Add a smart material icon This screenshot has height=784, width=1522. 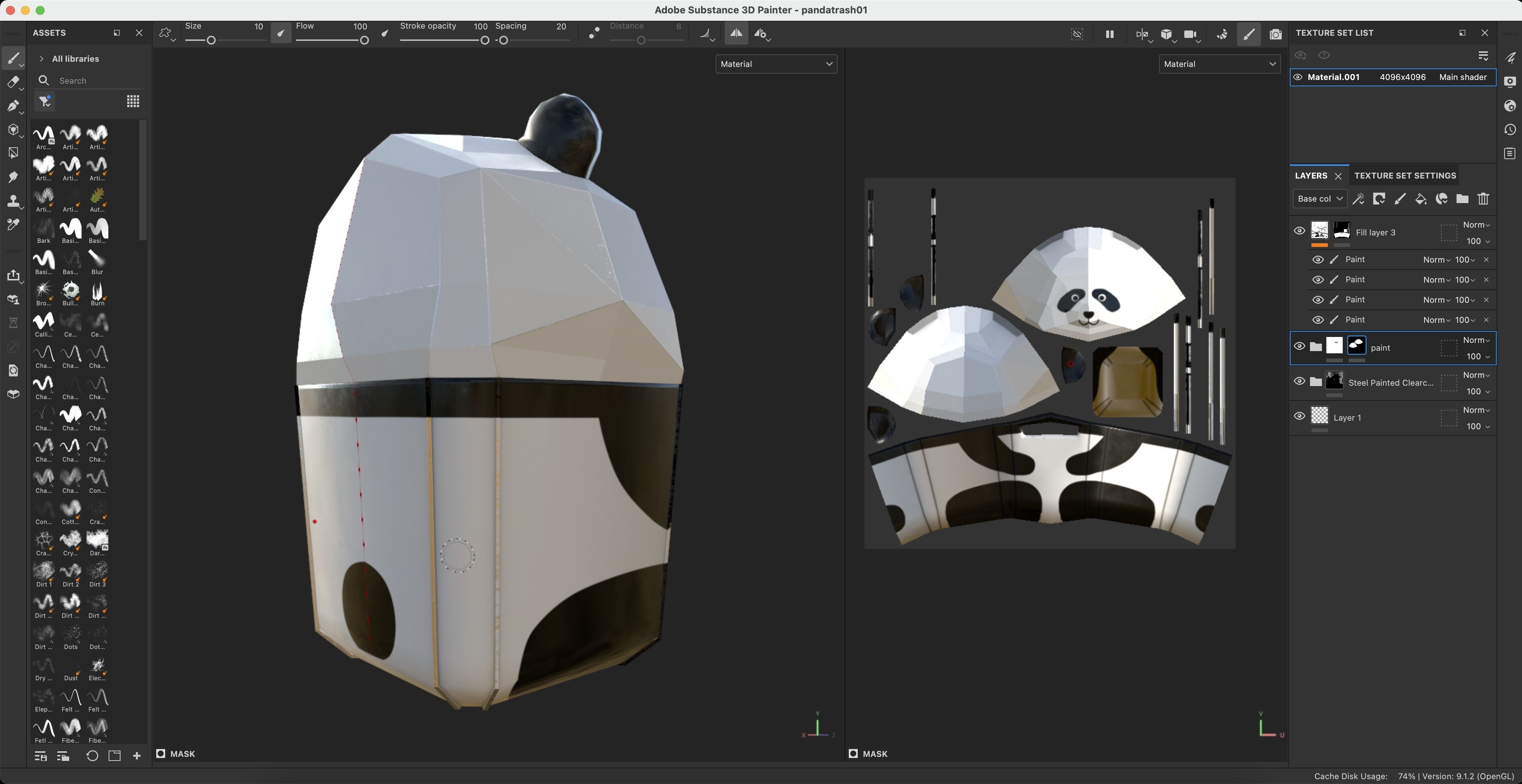1441,199
